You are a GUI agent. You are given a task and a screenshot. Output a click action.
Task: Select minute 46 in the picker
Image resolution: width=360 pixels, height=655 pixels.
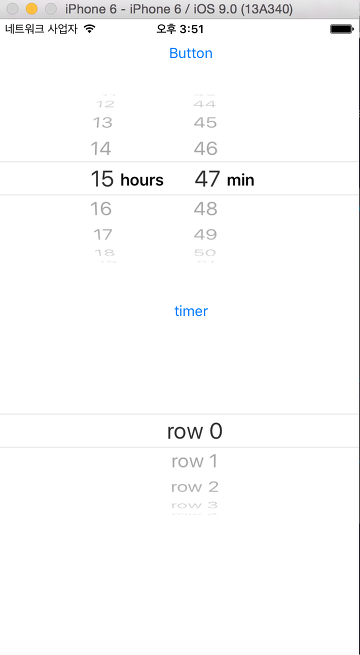coord(205,149)
